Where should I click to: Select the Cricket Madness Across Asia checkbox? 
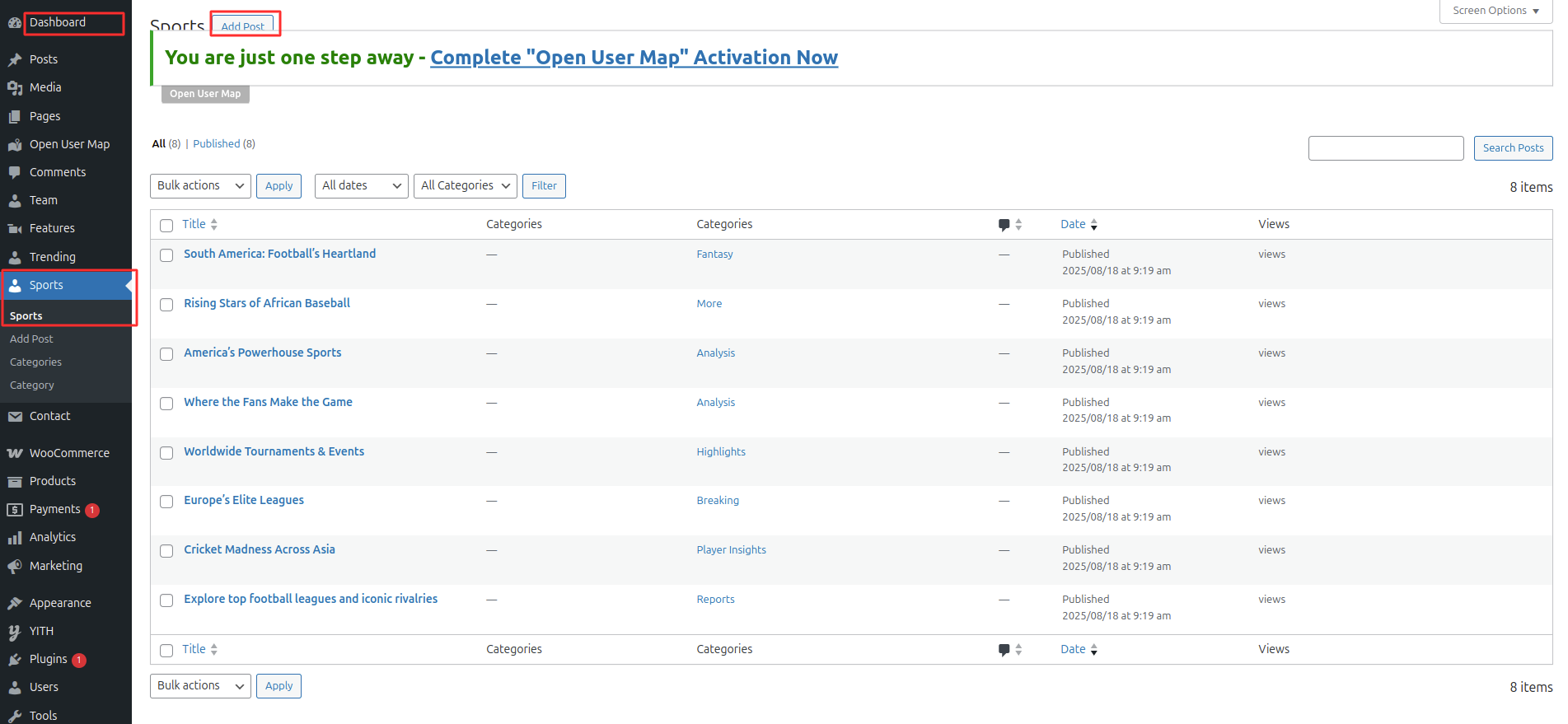tap(166, 551)
